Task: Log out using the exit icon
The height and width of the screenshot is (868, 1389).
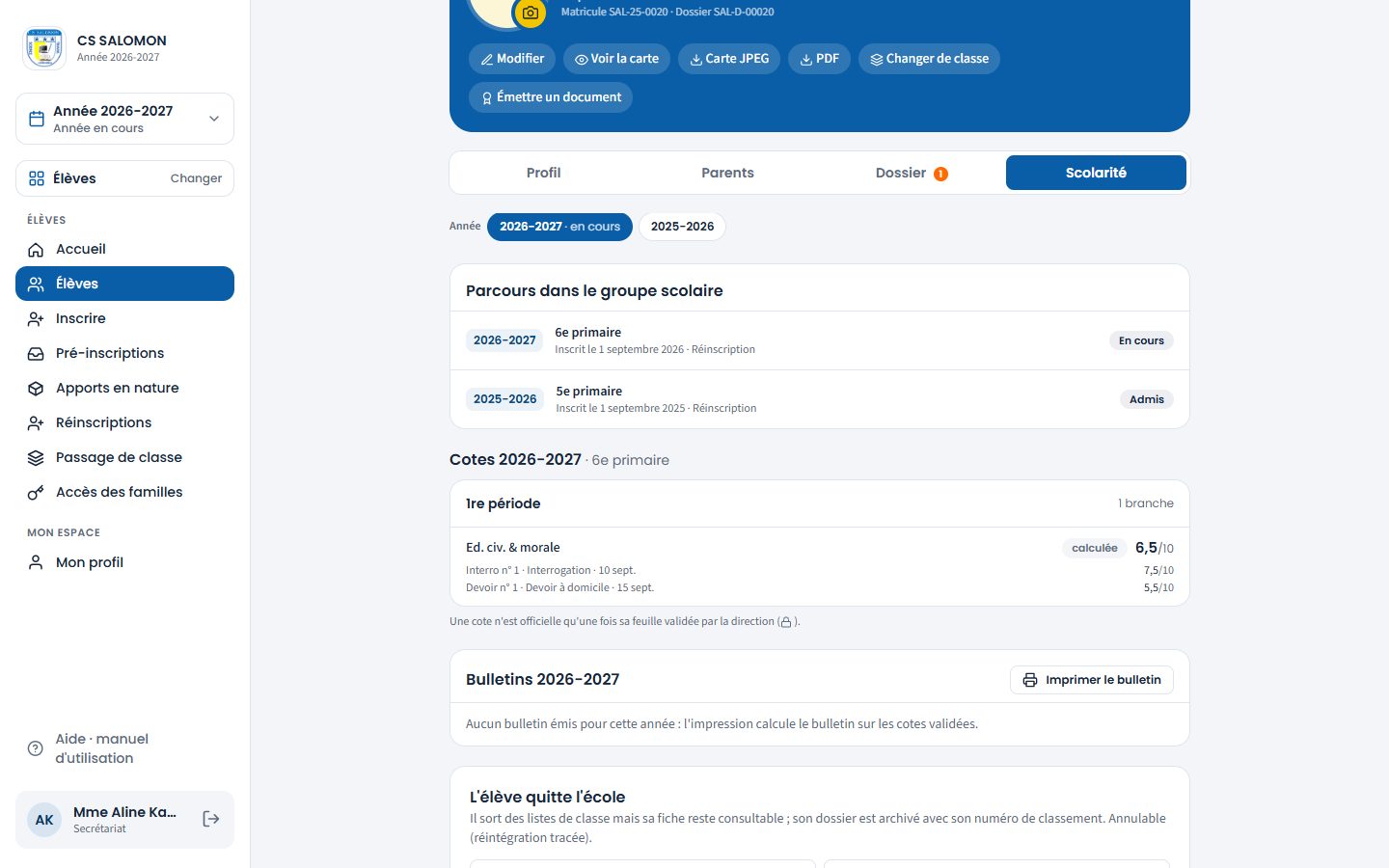Action: (x=211, y=819)
